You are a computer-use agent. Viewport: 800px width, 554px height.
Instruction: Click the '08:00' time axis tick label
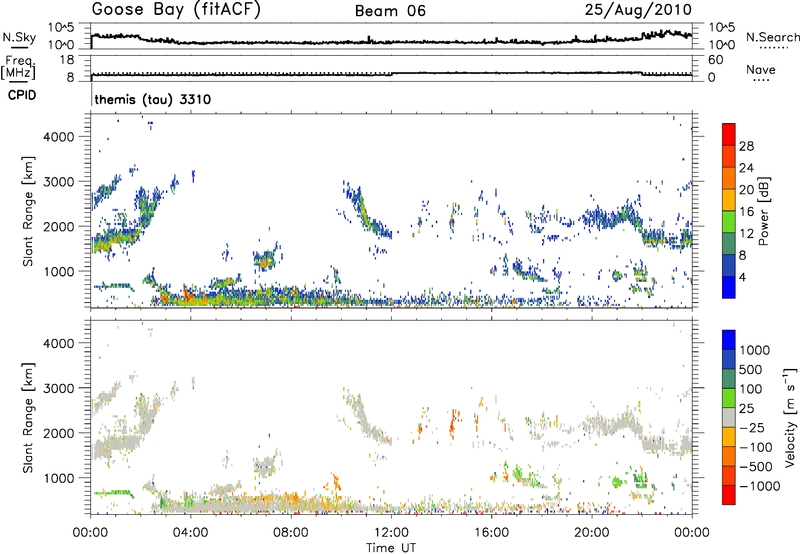[x=291, y=533]
